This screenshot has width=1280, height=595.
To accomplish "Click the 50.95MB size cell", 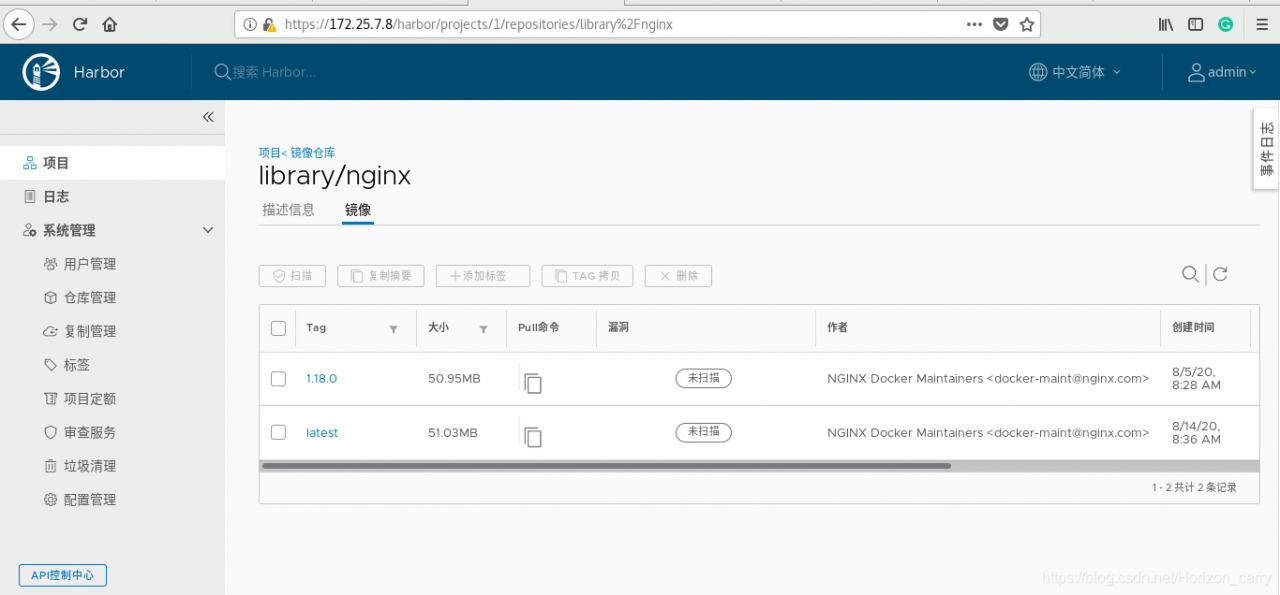I will point(454,379).
